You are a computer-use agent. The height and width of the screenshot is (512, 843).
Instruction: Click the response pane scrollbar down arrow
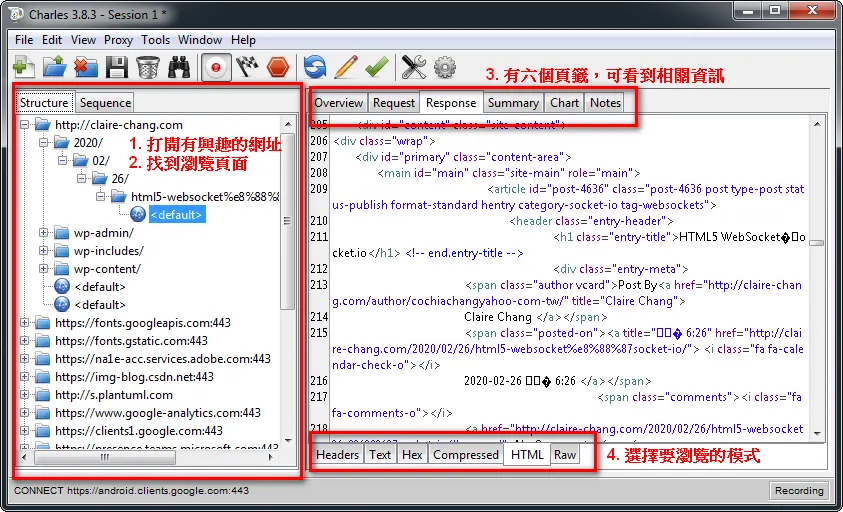(817, 432)
